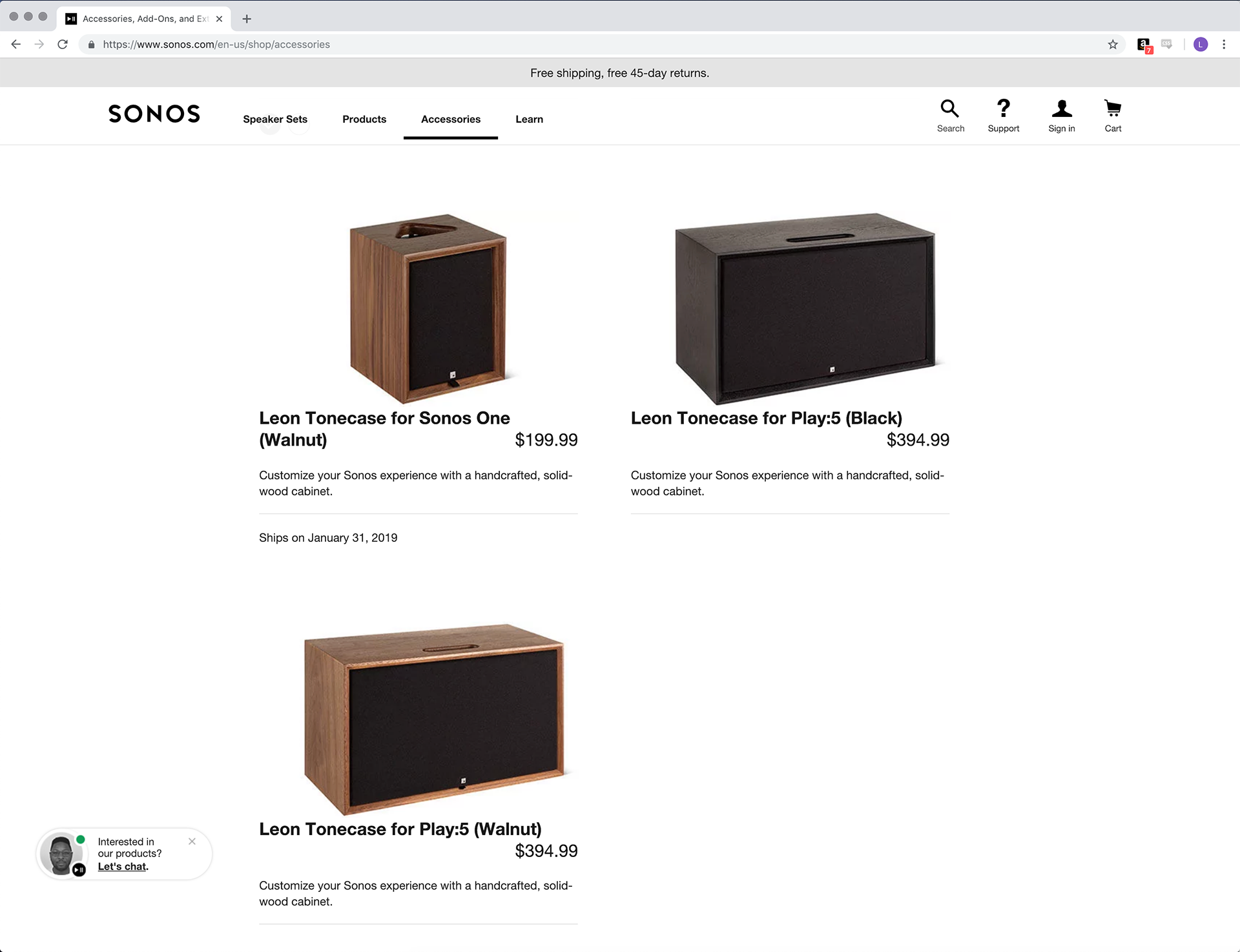This screenshot has height=952, width=1240.
Task: Click the gray chat extension icon
Action: (1166, 45)
